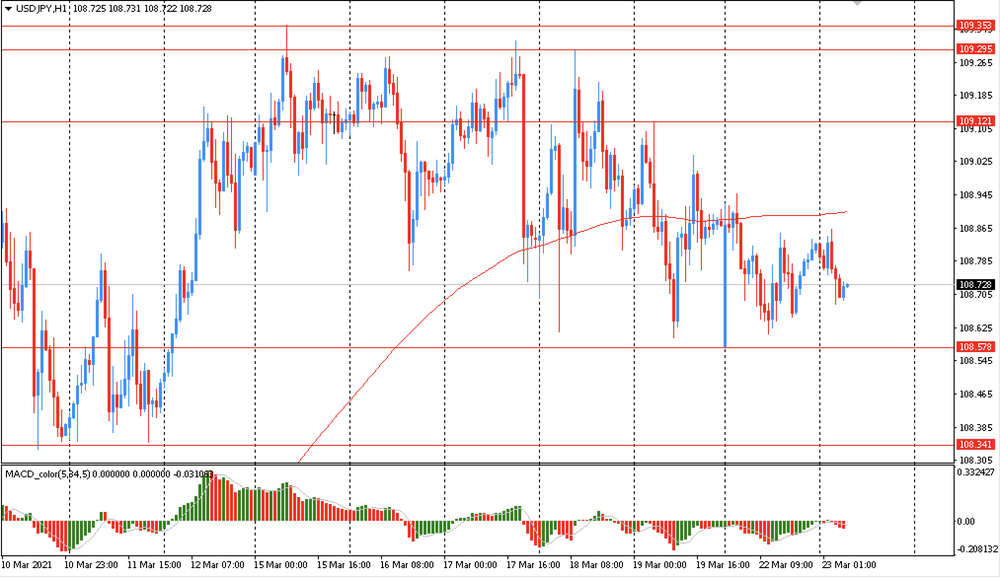Viewport: 1000px width, 578px height.
Task: Select the 109.121 red level label
Action: (x=975, y=121)
